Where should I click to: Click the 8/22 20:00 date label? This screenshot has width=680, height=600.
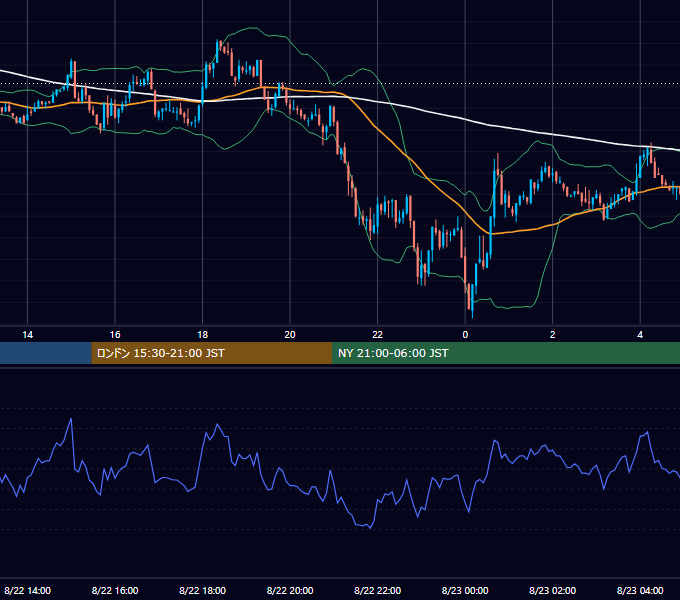(290, 590)
